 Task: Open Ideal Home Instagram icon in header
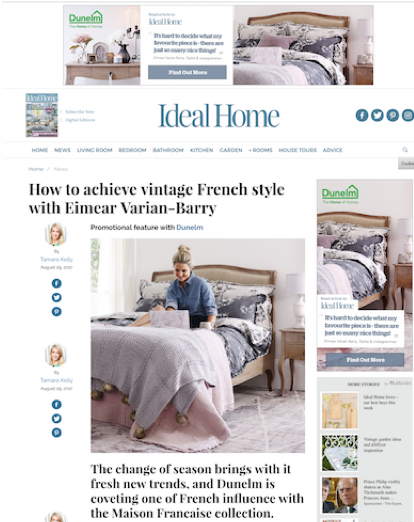pyautogui.click(x=408, y=115)
